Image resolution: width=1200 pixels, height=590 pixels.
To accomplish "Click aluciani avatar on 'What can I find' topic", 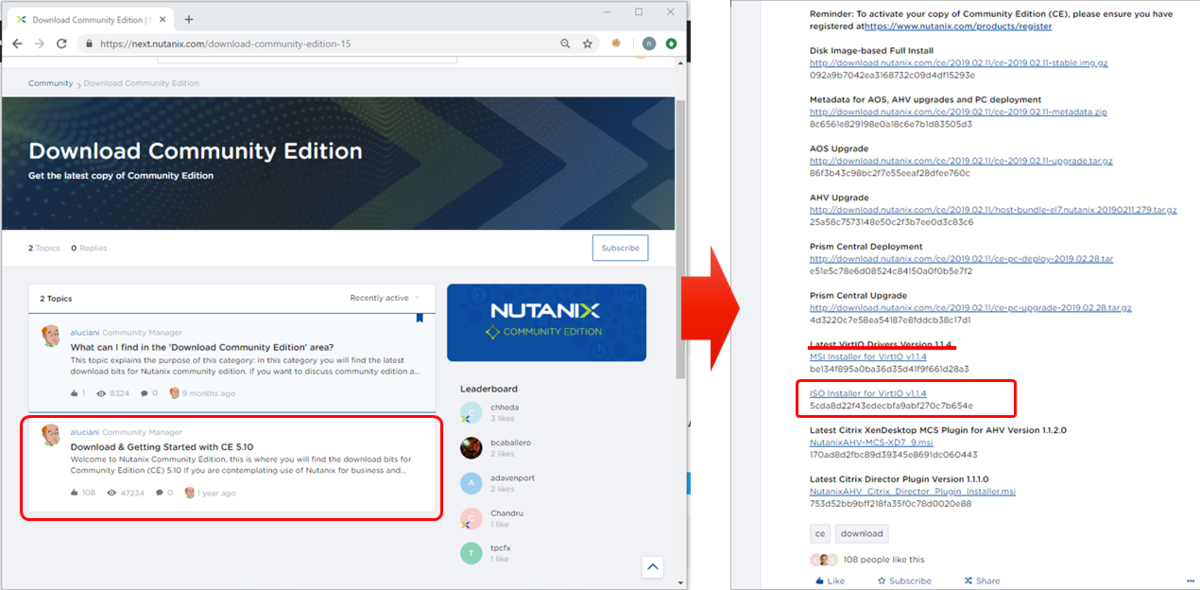I will click(51, 335).
